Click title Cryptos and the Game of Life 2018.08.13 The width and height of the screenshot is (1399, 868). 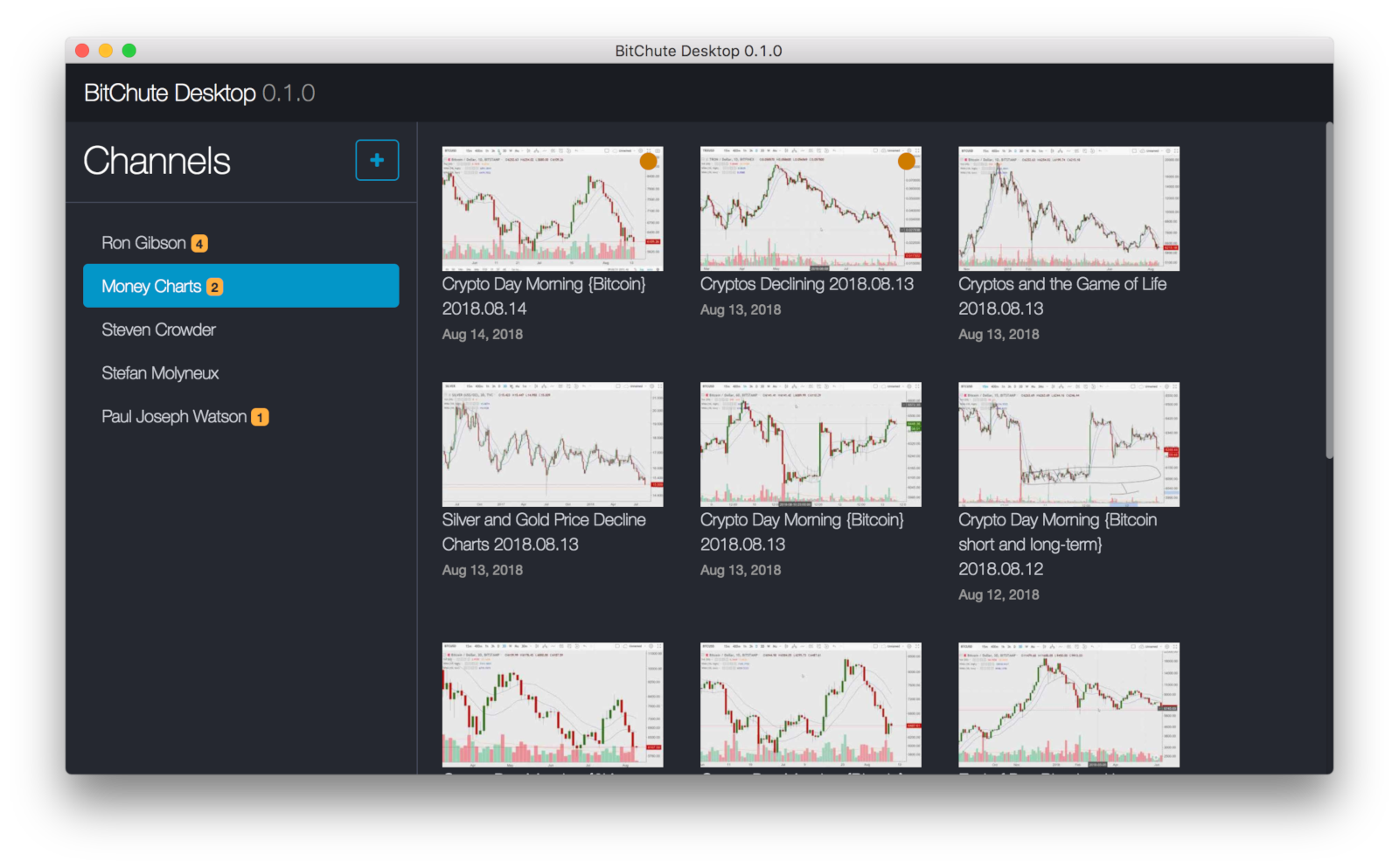tap(1062, 296)
